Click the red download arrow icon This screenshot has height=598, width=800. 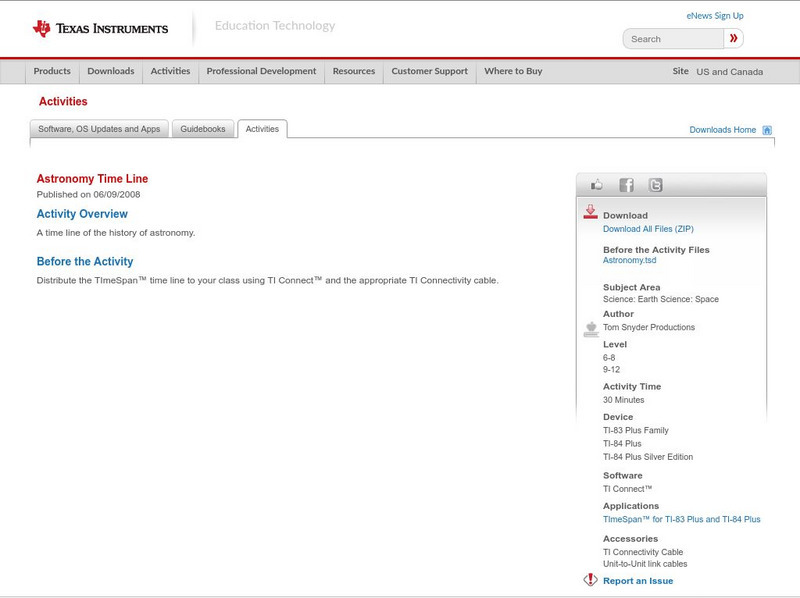(590, 212)
